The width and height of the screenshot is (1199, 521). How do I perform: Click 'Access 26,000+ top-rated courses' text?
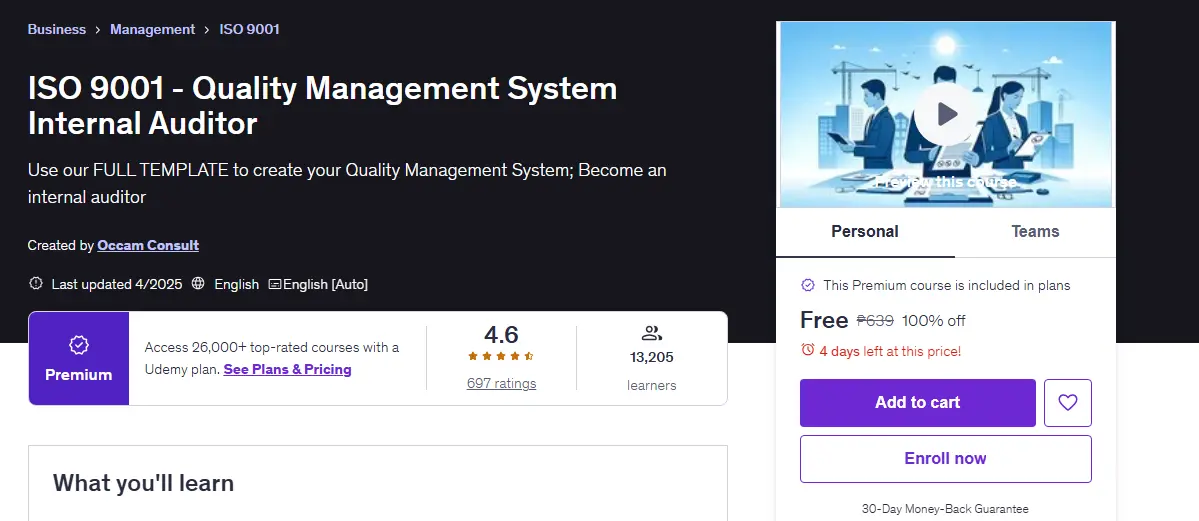271,347
